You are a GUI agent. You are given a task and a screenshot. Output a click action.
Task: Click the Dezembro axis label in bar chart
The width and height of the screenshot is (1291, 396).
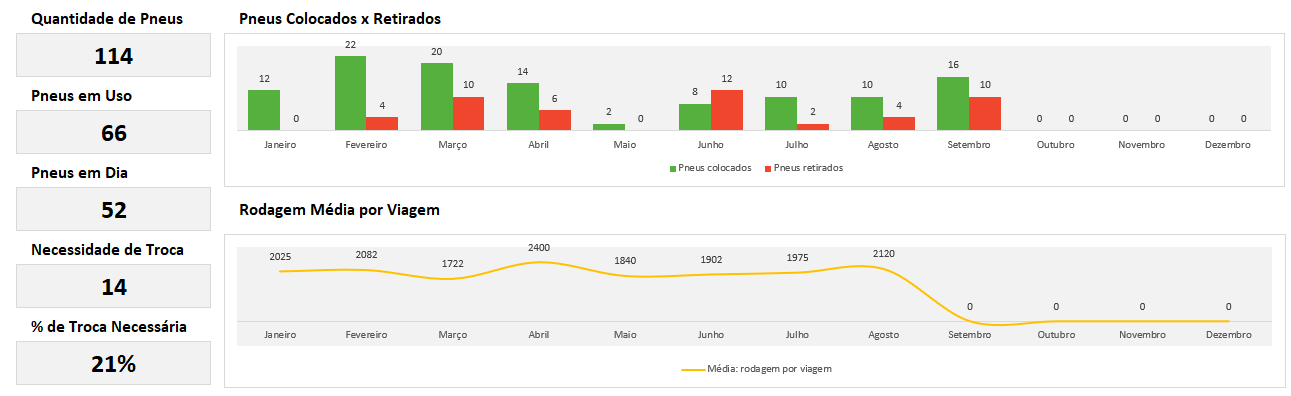(x=1227, y=145)
